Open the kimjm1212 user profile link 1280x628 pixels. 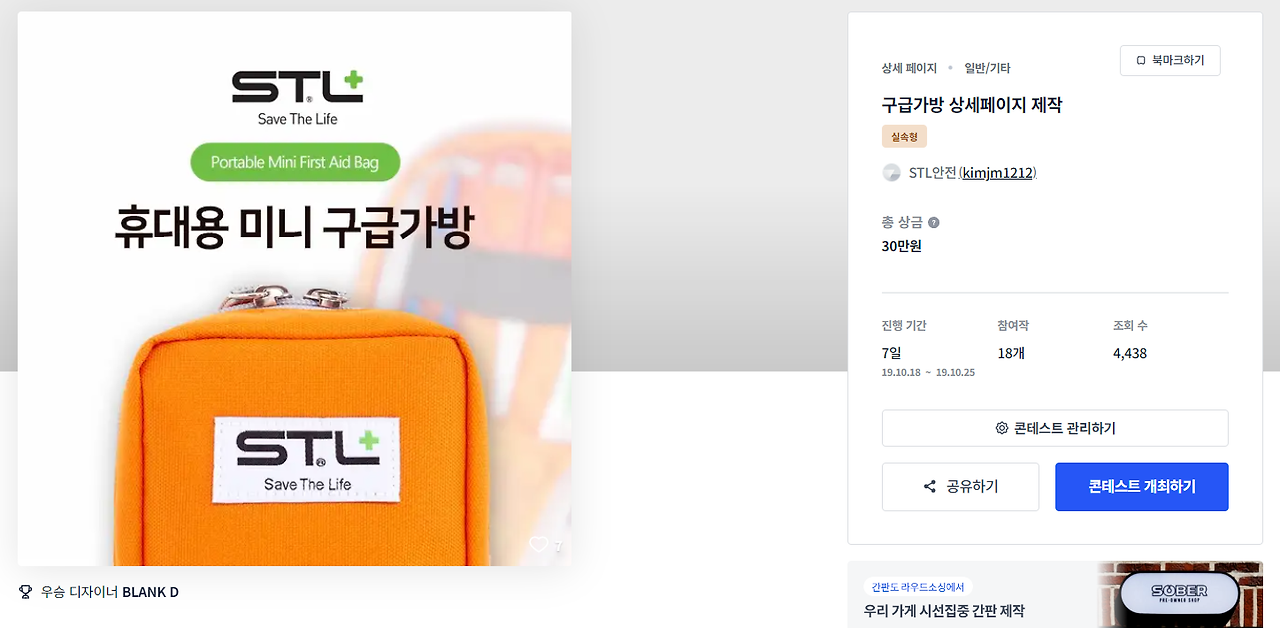pos(998,173)
